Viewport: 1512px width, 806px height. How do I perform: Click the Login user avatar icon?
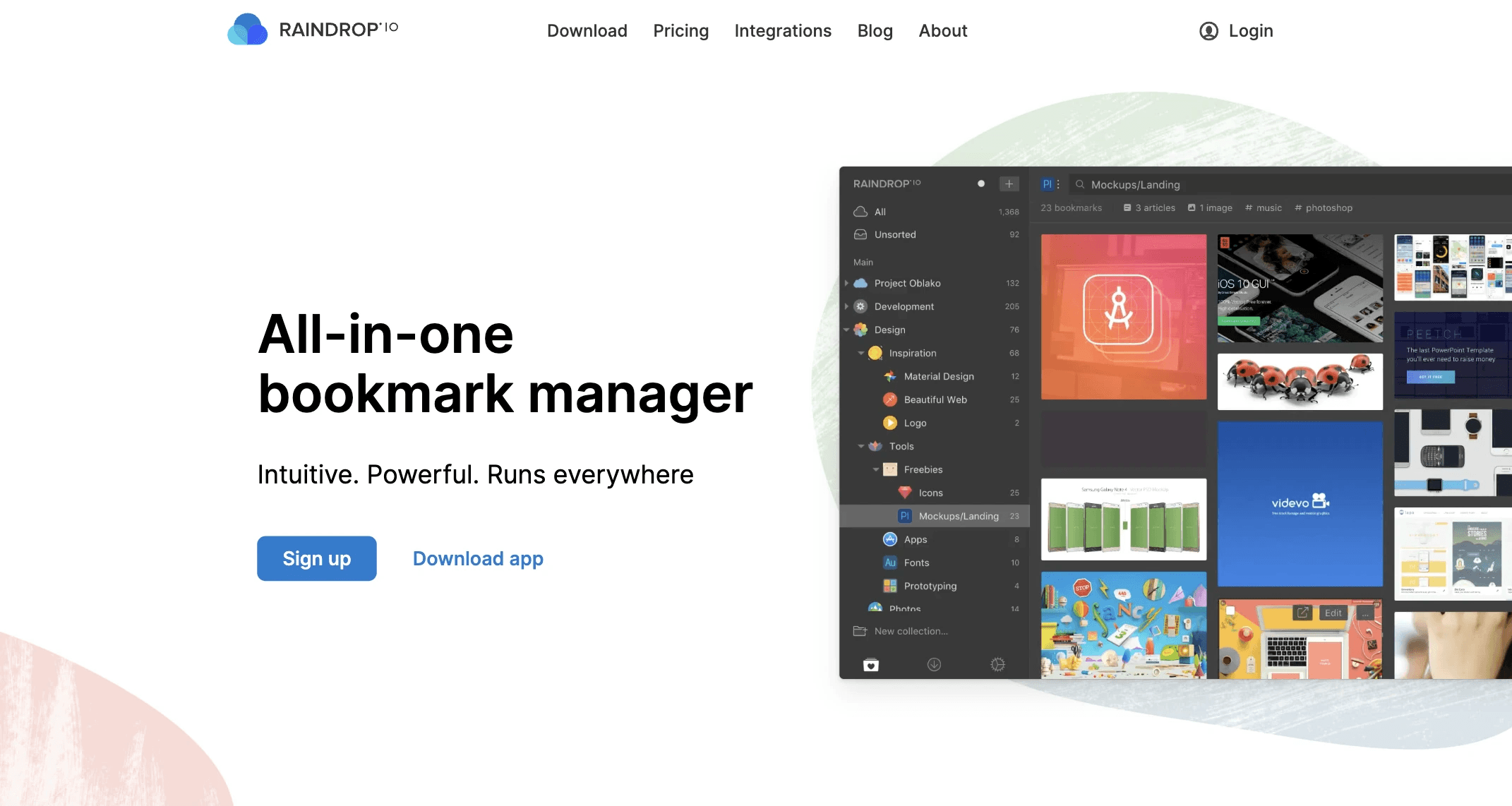pyautogui.click(x=1208, y=31)
